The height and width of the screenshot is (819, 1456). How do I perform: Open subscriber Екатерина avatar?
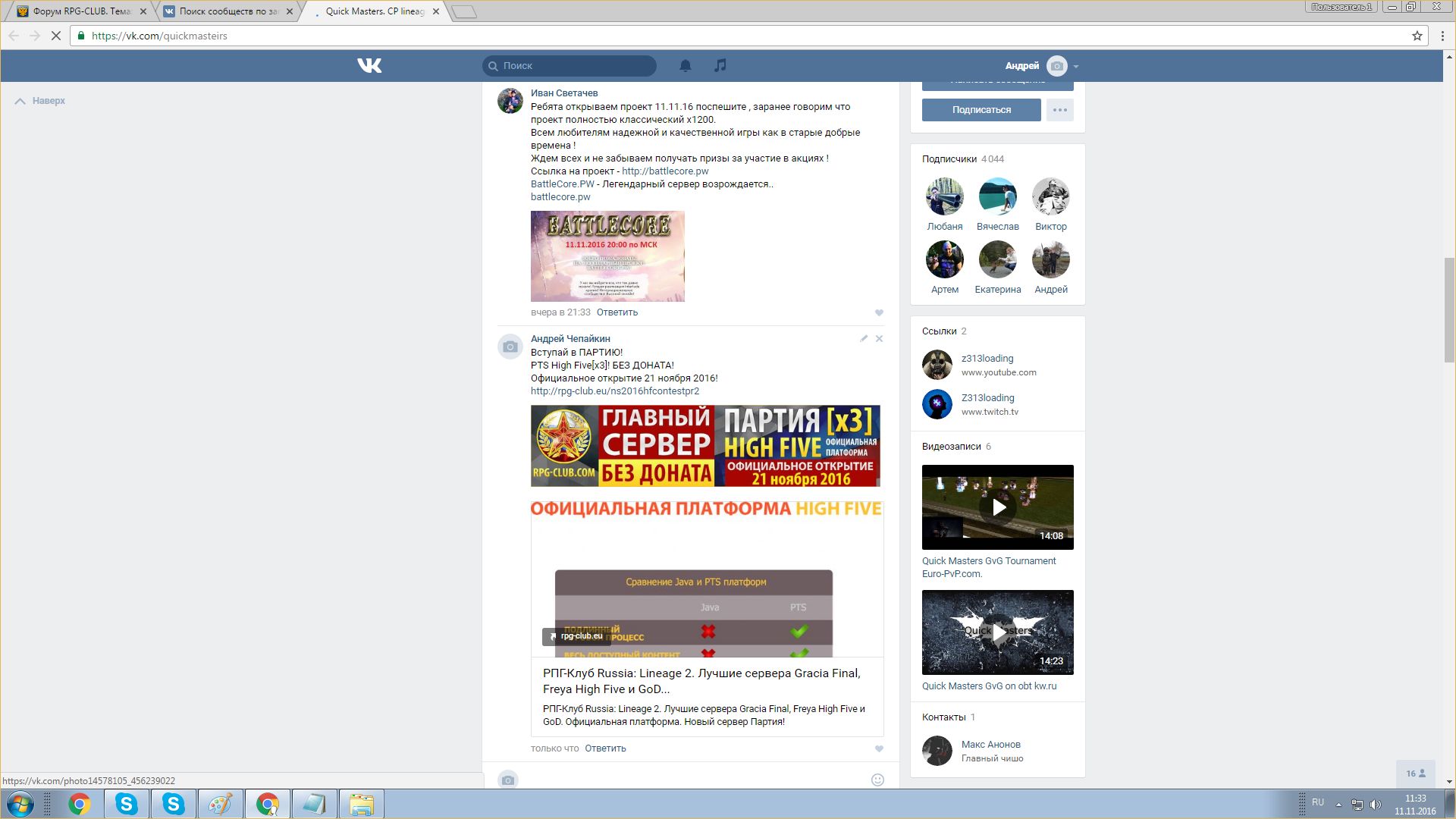[998, 259]
